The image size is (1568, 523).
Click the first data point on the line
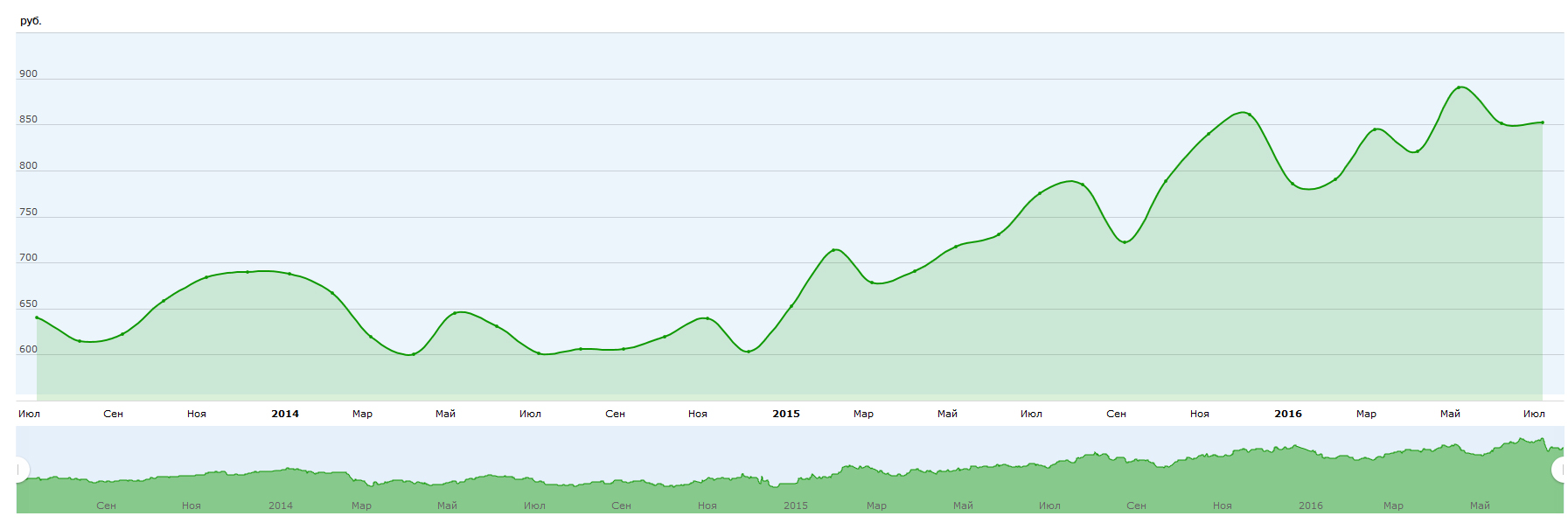click(x=37, y=317)
